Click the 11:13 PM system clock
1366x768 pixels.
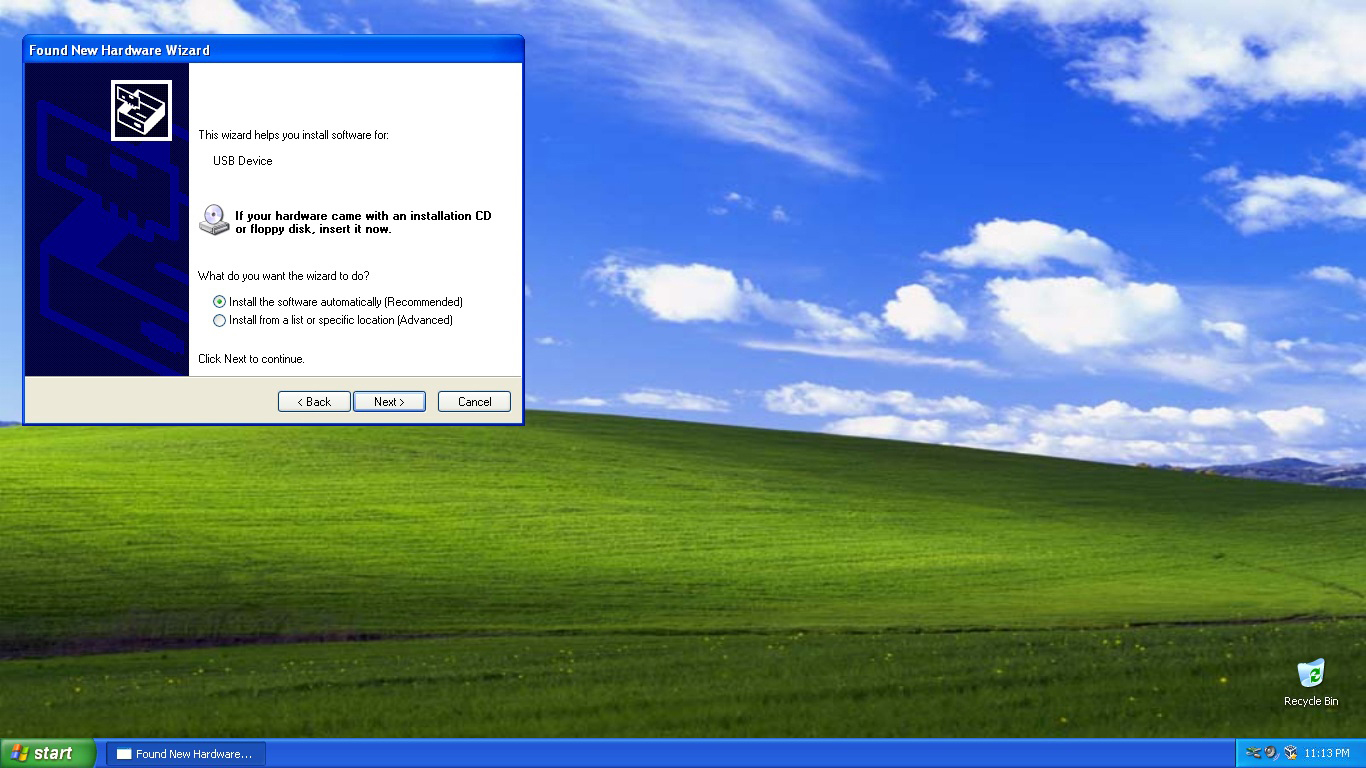tap(1327, 753)
